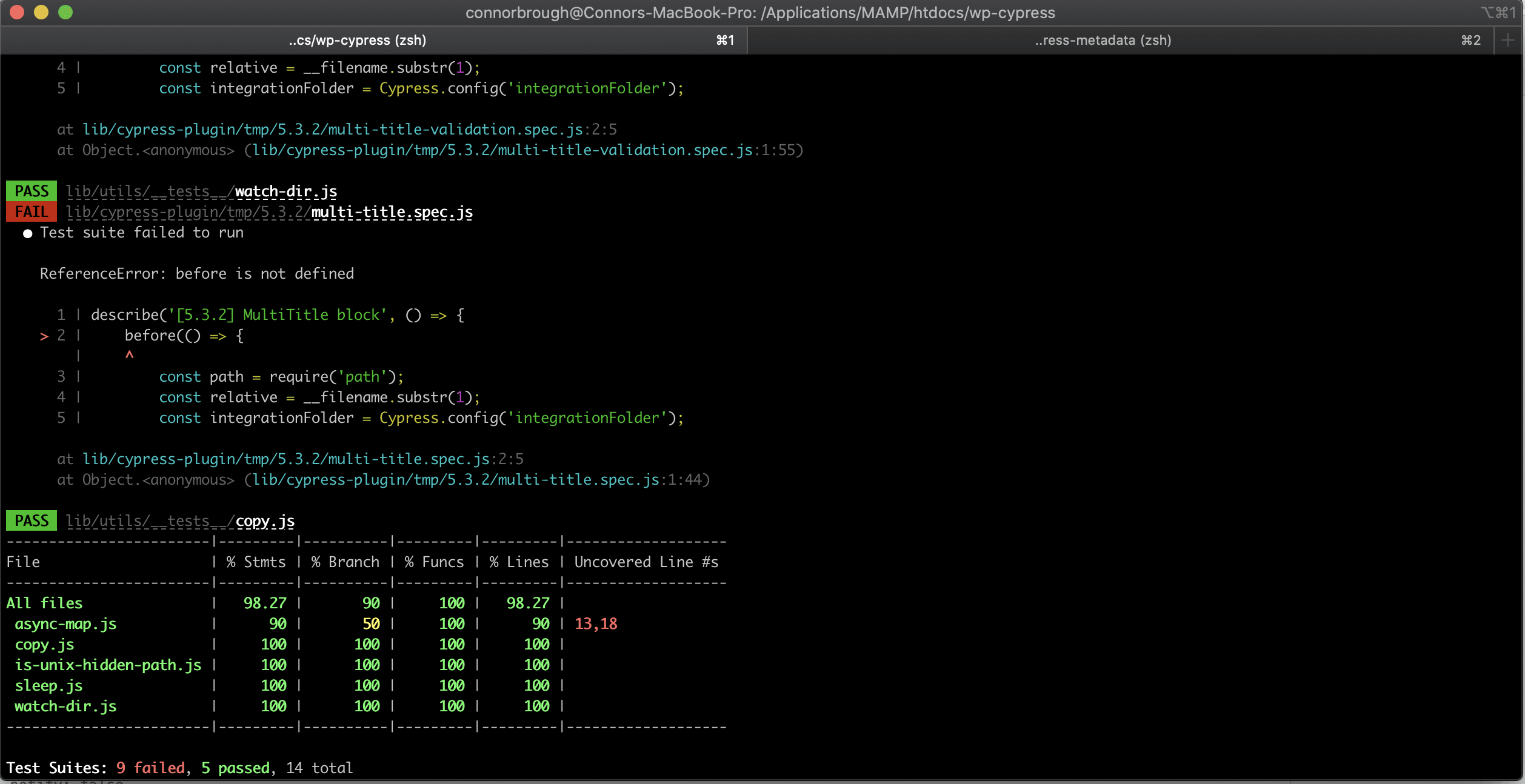Click 'Test suite failed to run' message
Screen dimensions: 1525x784
point(142,233)
